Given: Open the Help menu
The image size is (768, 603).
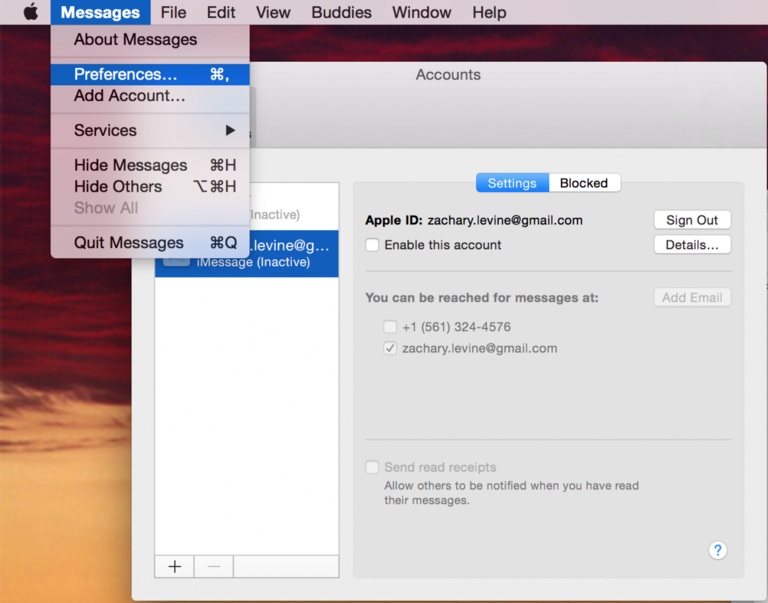Looking at the screenshot, I should [x=489, y=12].
